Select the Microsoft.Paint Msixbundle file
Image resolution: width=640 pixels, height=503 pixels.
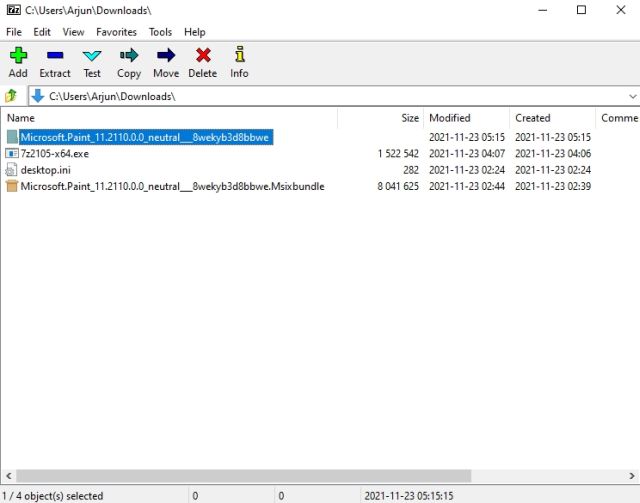172,186
